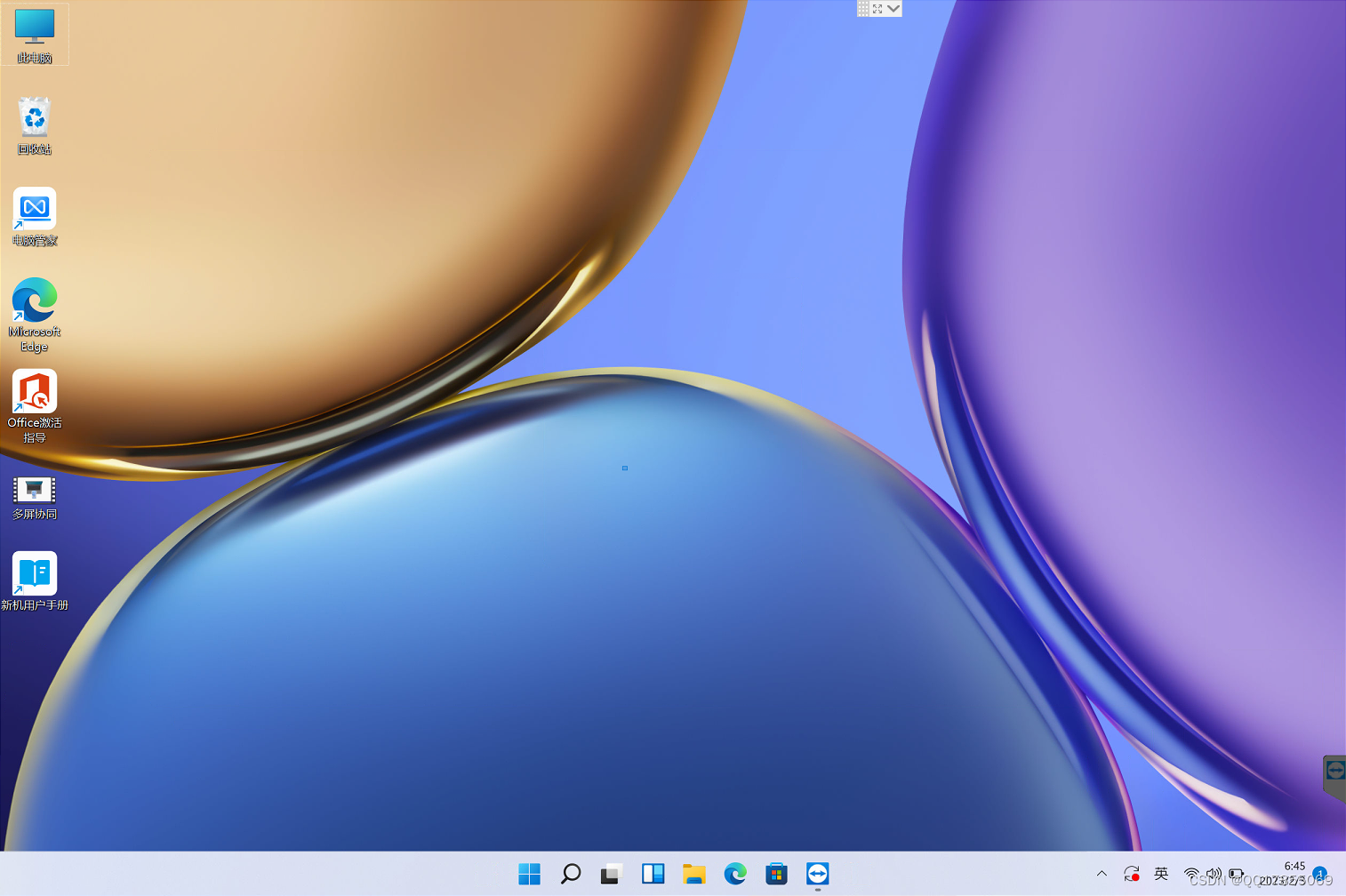
Task: Select the 电脑管家 desktop shortcut
Action: pyautogui.click(x=35, y=217)
